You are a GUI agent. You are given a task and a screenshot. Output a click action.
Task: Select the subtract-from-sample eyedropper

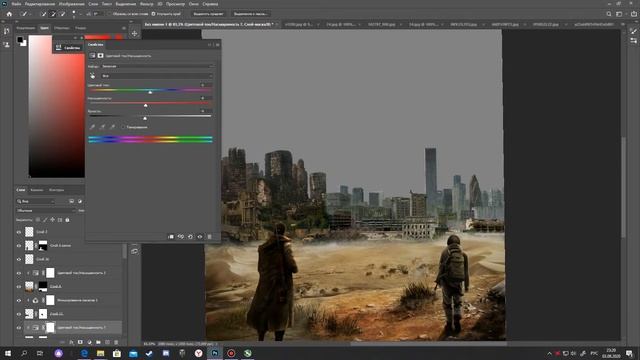point(112,127)
